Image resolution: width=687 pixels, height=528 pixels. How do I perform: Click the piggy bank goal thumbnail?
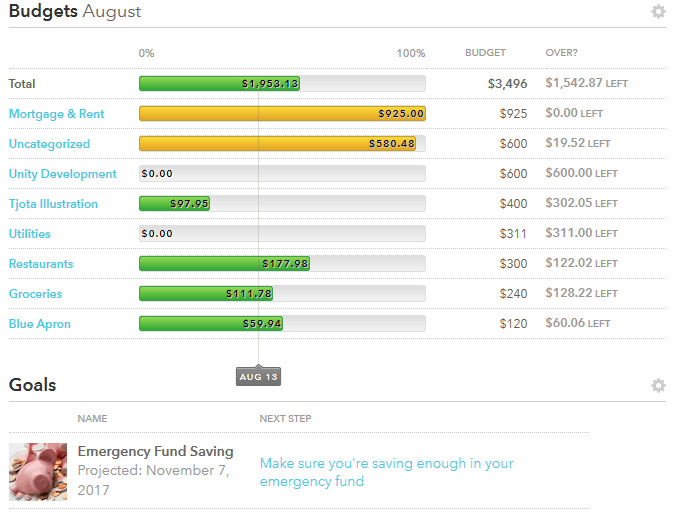(38, 471)
